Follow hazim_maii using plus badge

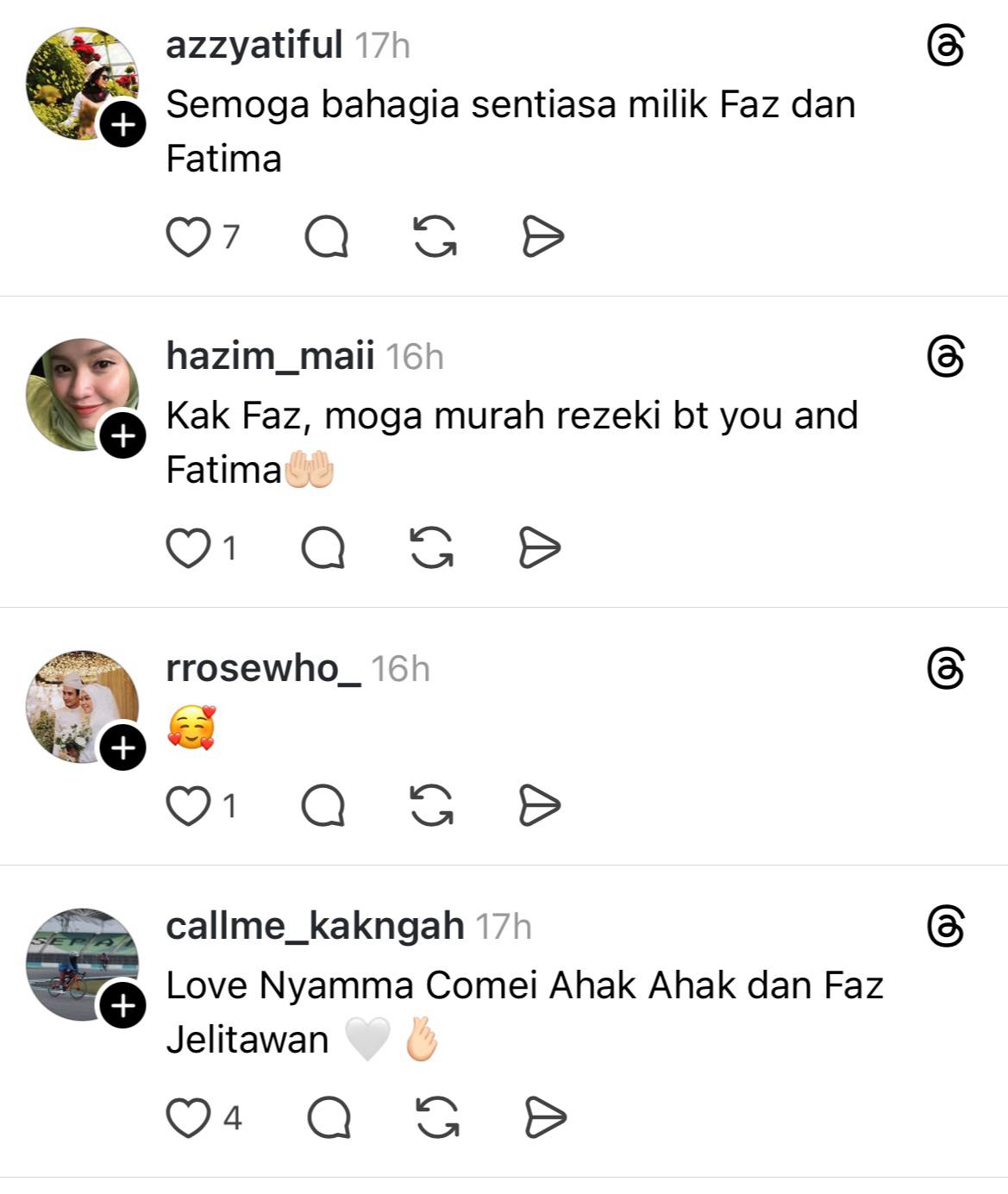point(122,436)
